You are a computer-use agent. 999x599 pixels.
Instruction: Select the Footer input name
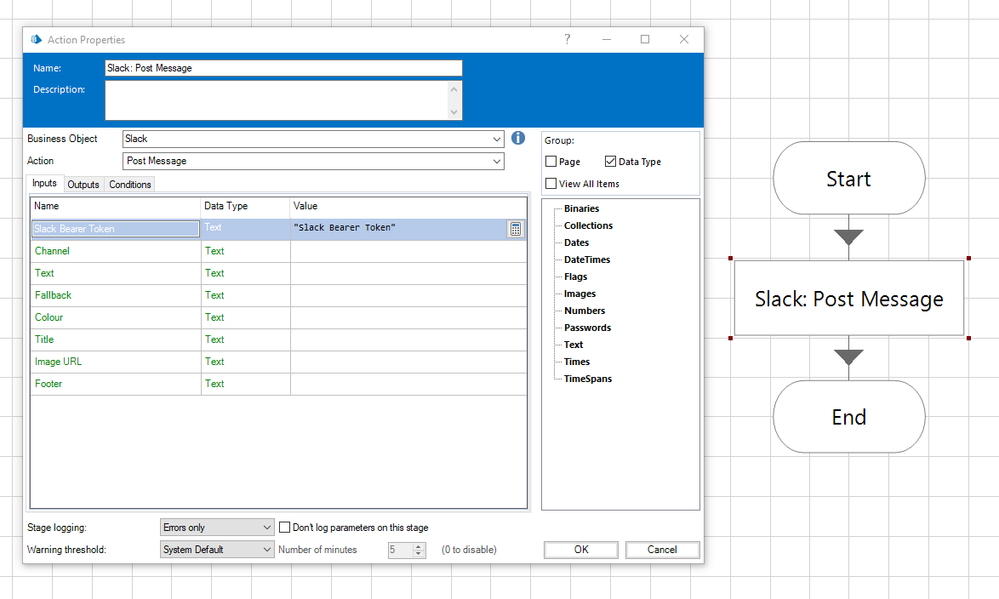(48, 384)
